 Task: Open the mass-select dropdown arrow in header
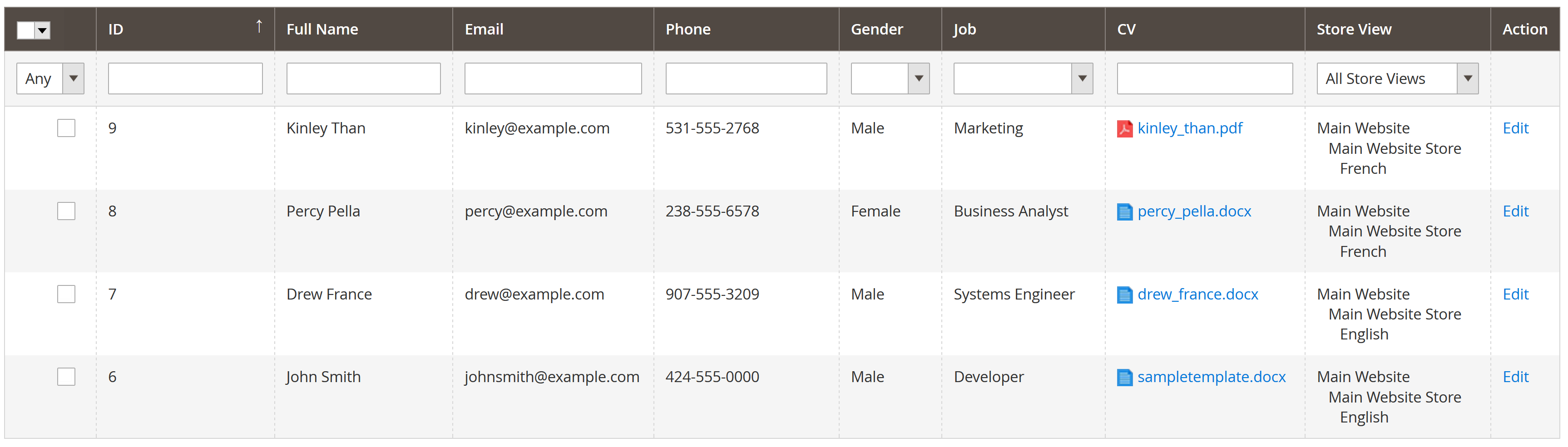[42, 30]
